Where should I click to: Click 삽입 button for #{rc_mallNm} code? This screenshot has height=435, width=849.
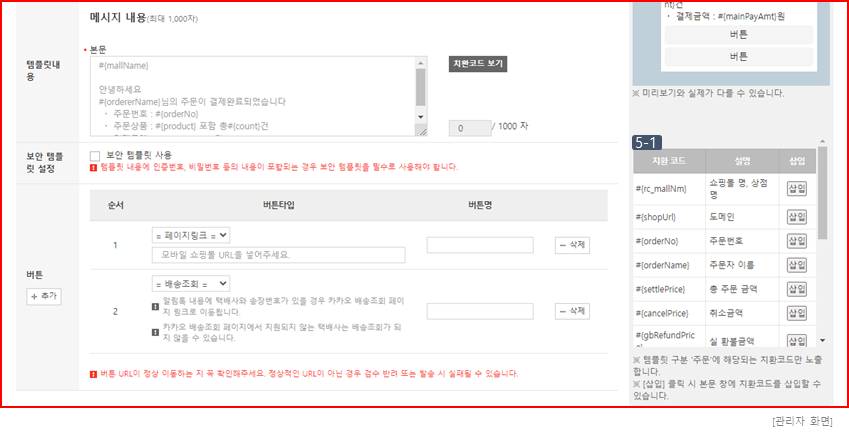[796, 189]
